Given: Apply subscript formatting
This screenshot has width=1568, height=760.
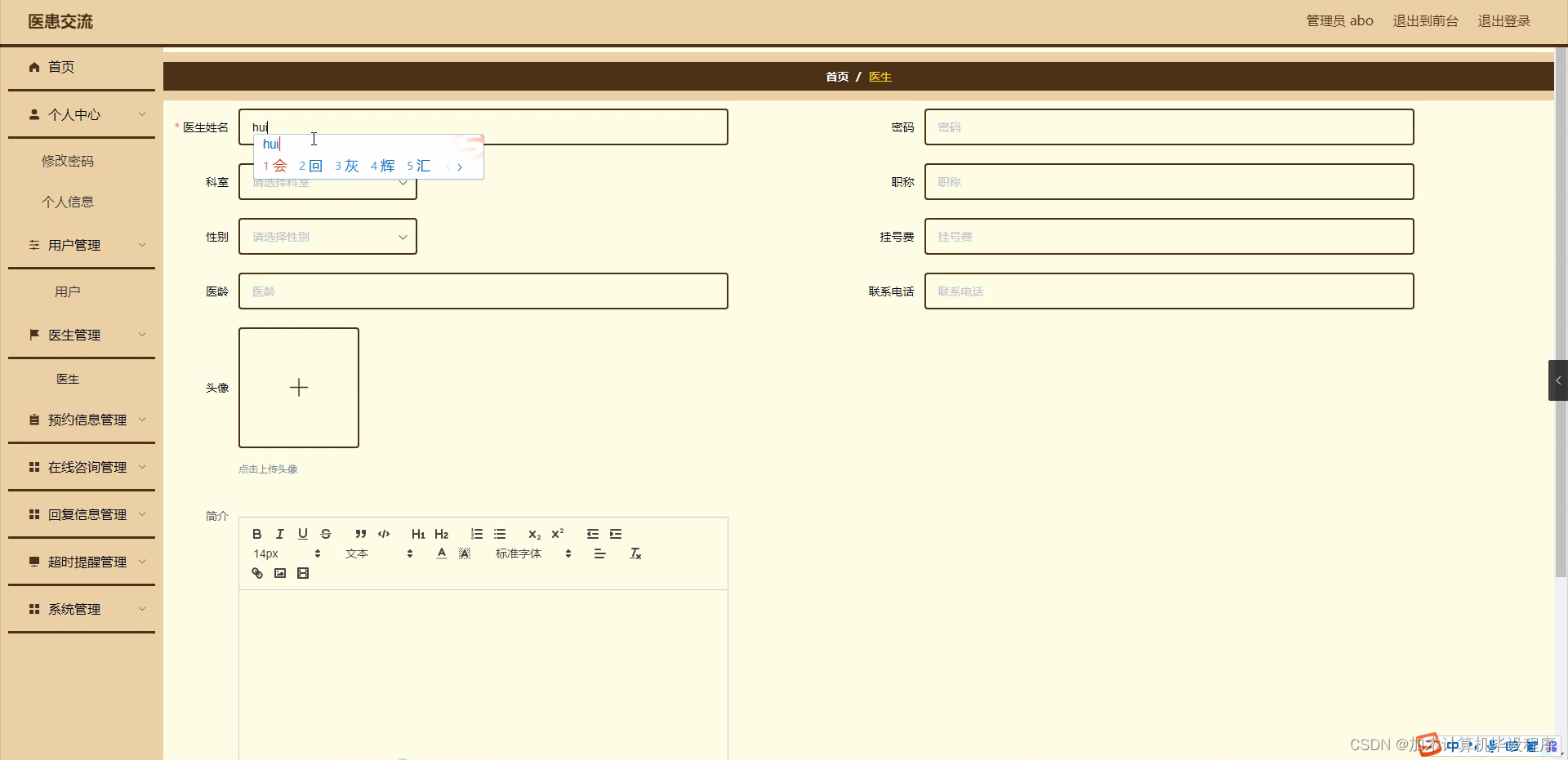Looking at the screenshot, I should pyautogui.click(x=535, y=534).
